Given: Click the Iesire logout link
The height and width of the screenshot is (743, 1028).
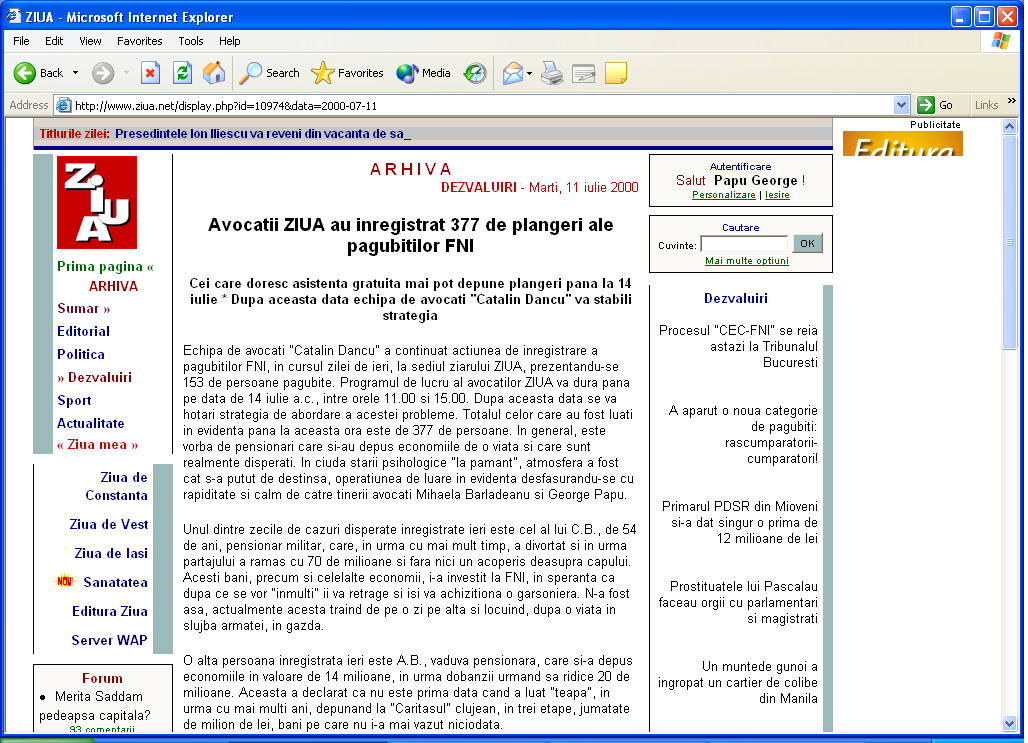Looking at the screenshot, I should click(x=777, y=195).
